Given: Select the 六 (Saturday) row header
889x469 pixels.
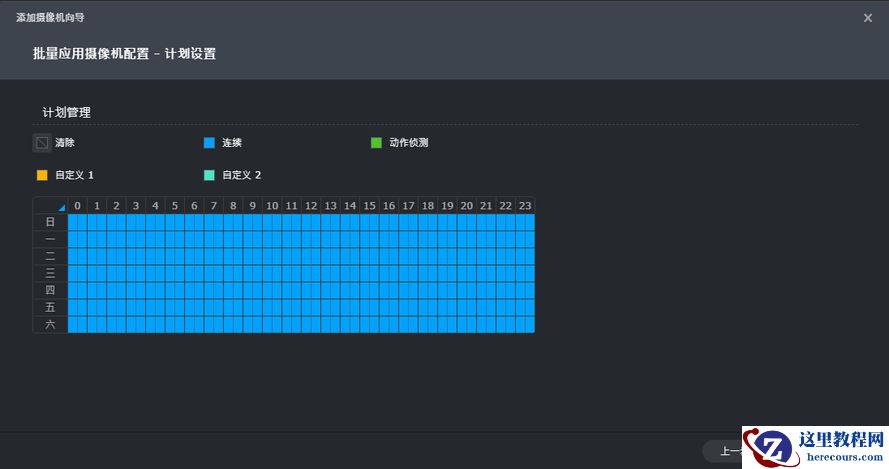Looking at the screenshot, I should tap(50, 324).
